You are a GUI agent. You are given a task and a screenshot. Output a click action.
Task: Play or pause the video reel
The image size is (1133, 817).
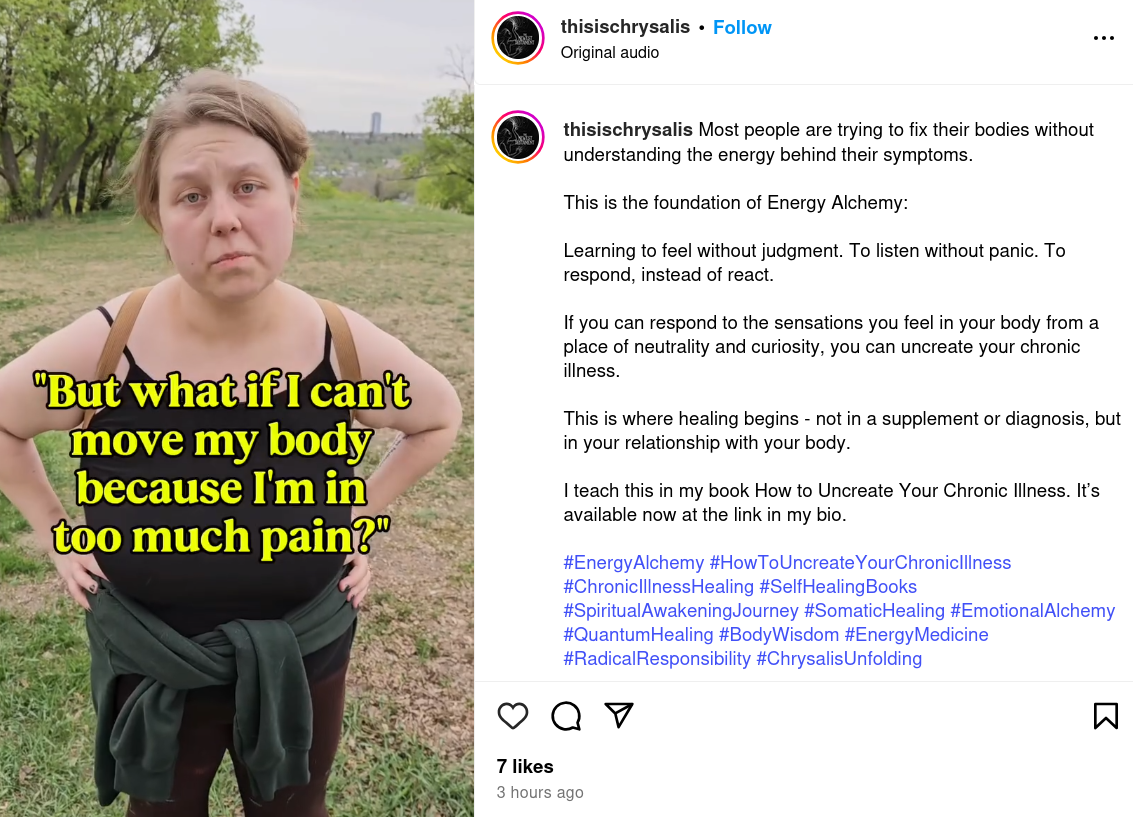click(x=237, y=408)
